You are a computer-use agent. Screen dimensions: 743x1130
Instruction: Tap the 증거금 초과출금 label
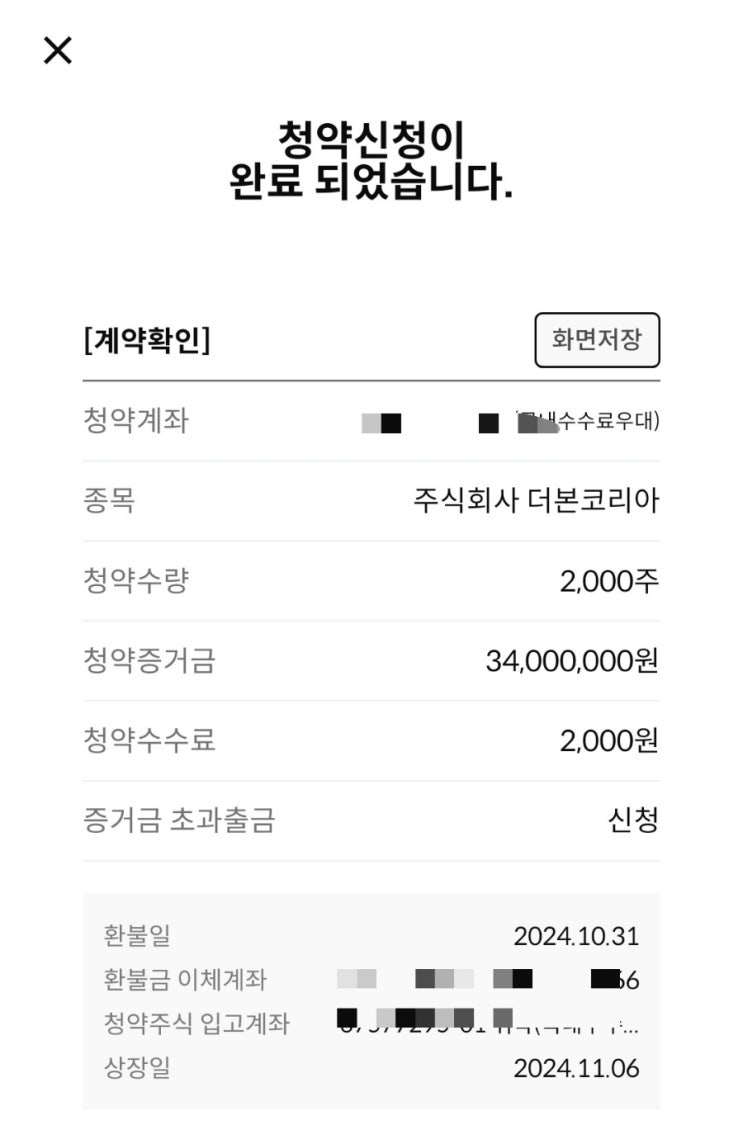coord(179,819)
